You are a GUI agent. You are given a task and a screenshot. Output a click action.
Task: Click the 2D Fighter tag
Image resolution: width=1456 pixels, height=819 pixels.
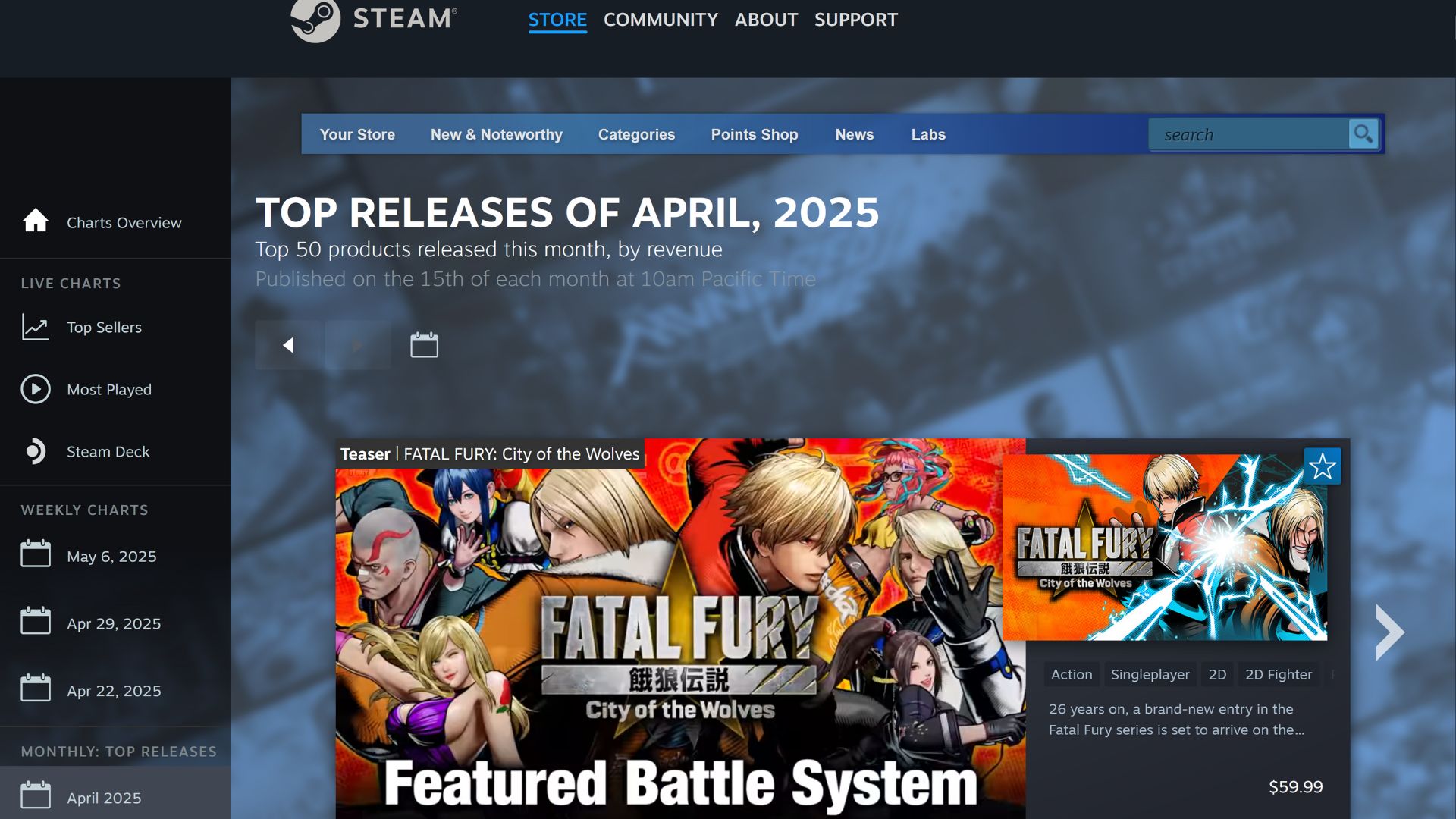(x=1278, y=674)
